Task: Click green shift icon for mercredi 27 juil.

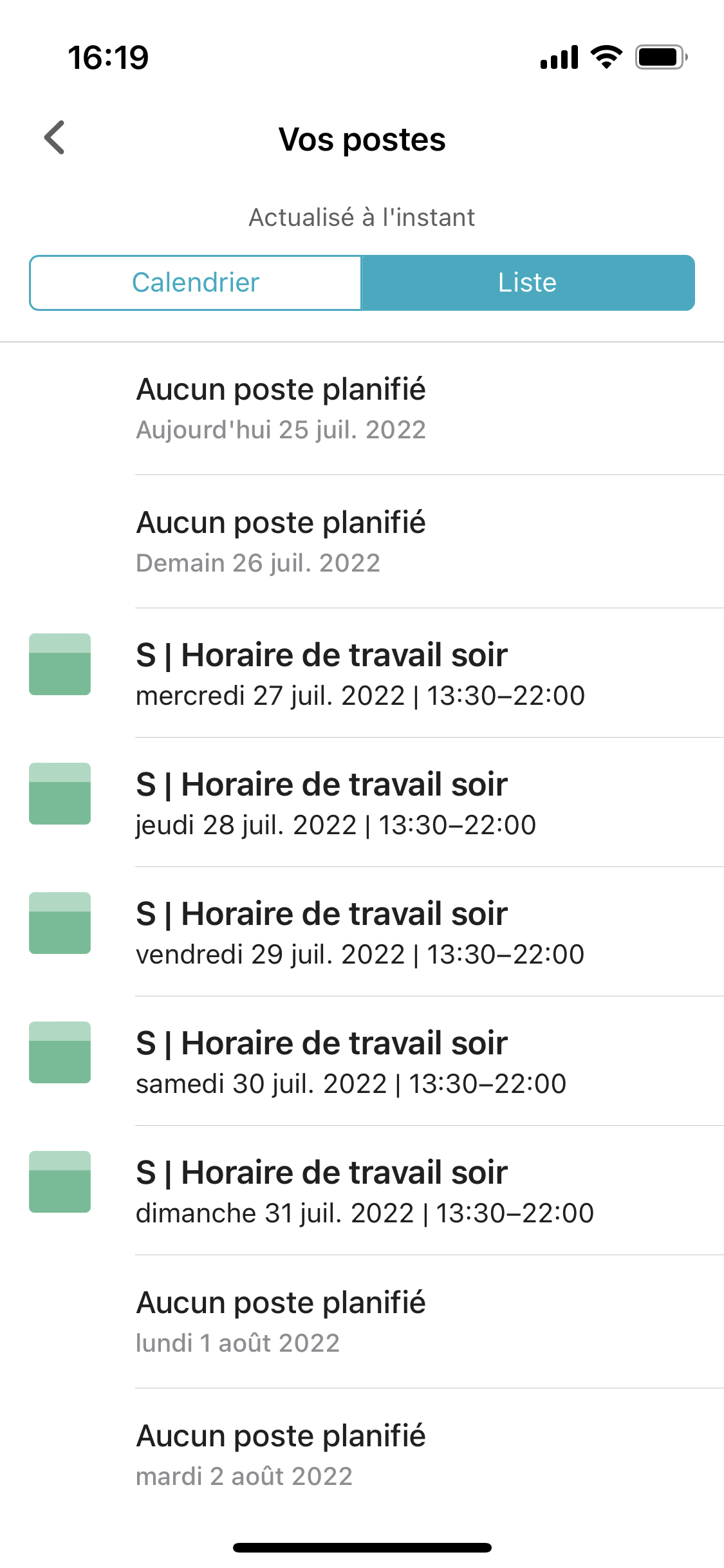Action: click(60, 664)
